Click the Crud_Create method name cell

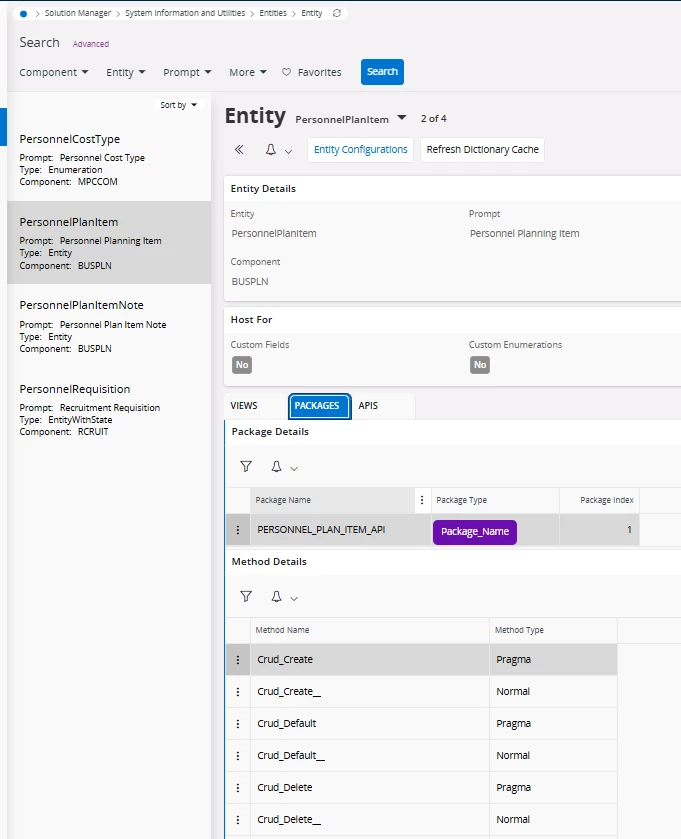pos(370,660)
